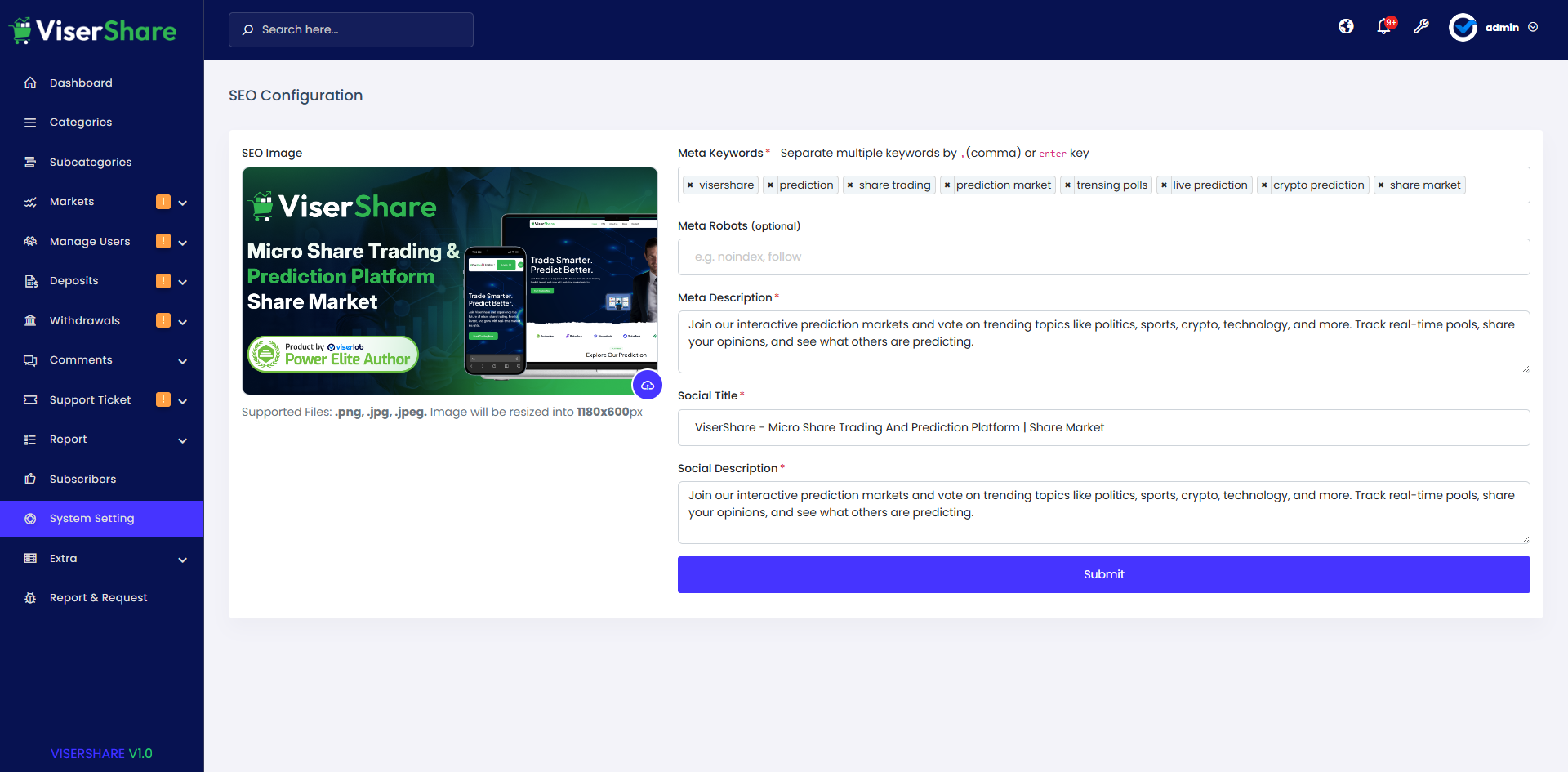This screenshot has width=1568, height=772.
Task: Remove the 'share trading' keyword tag
Action: [x=850, y=185]
